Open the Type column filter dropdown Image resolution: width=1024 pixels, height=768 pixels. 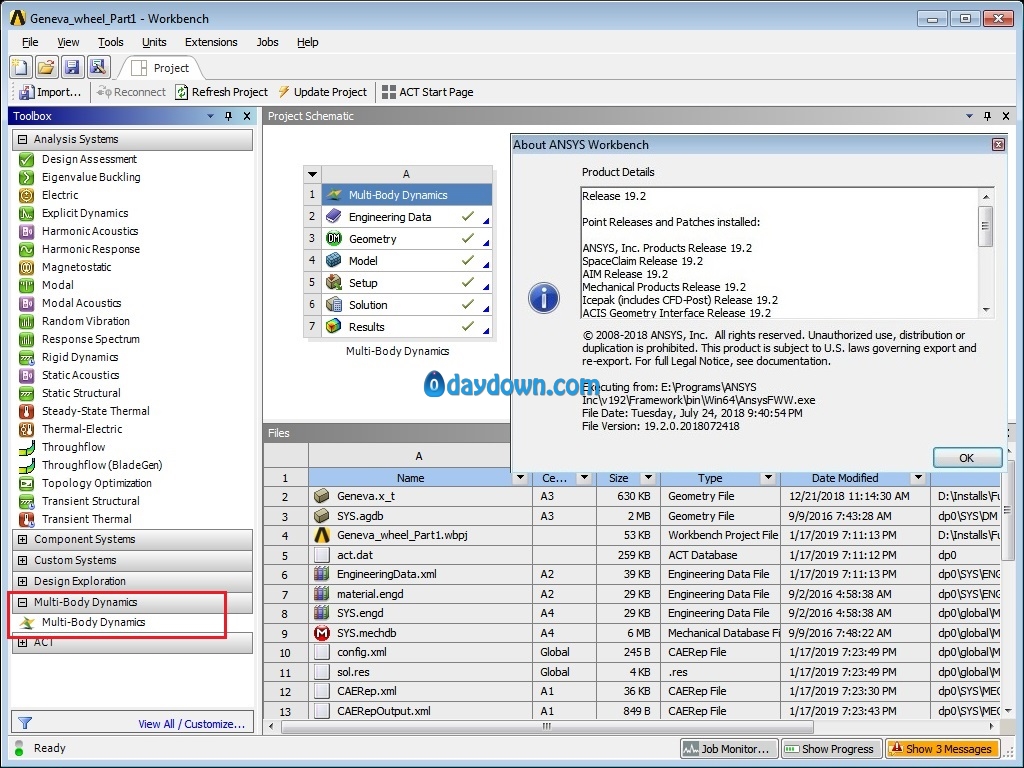(x=768, y=478)
